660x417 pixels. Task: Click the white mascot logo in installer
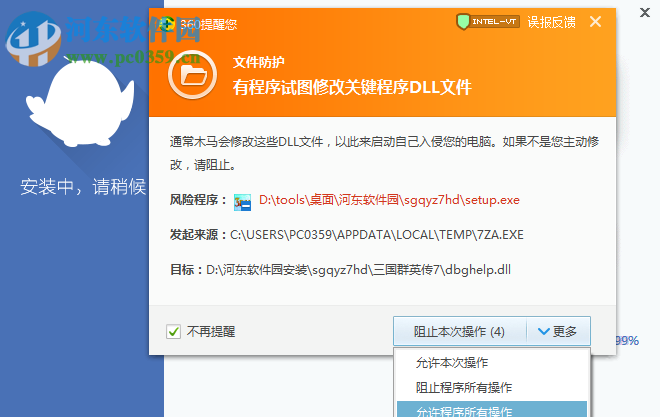tap(81, 102)
